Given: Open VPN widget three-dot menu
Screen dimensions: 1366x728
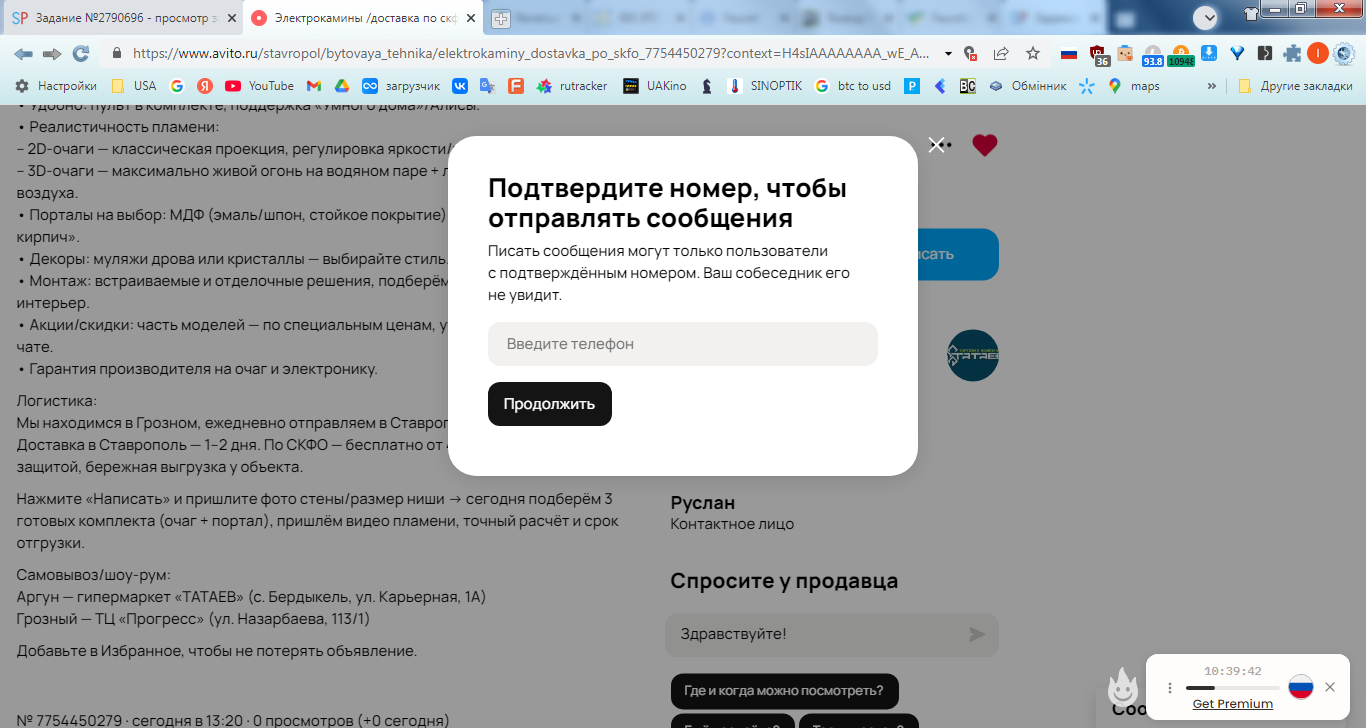Looking at the screenshot, I should 1170,688.
